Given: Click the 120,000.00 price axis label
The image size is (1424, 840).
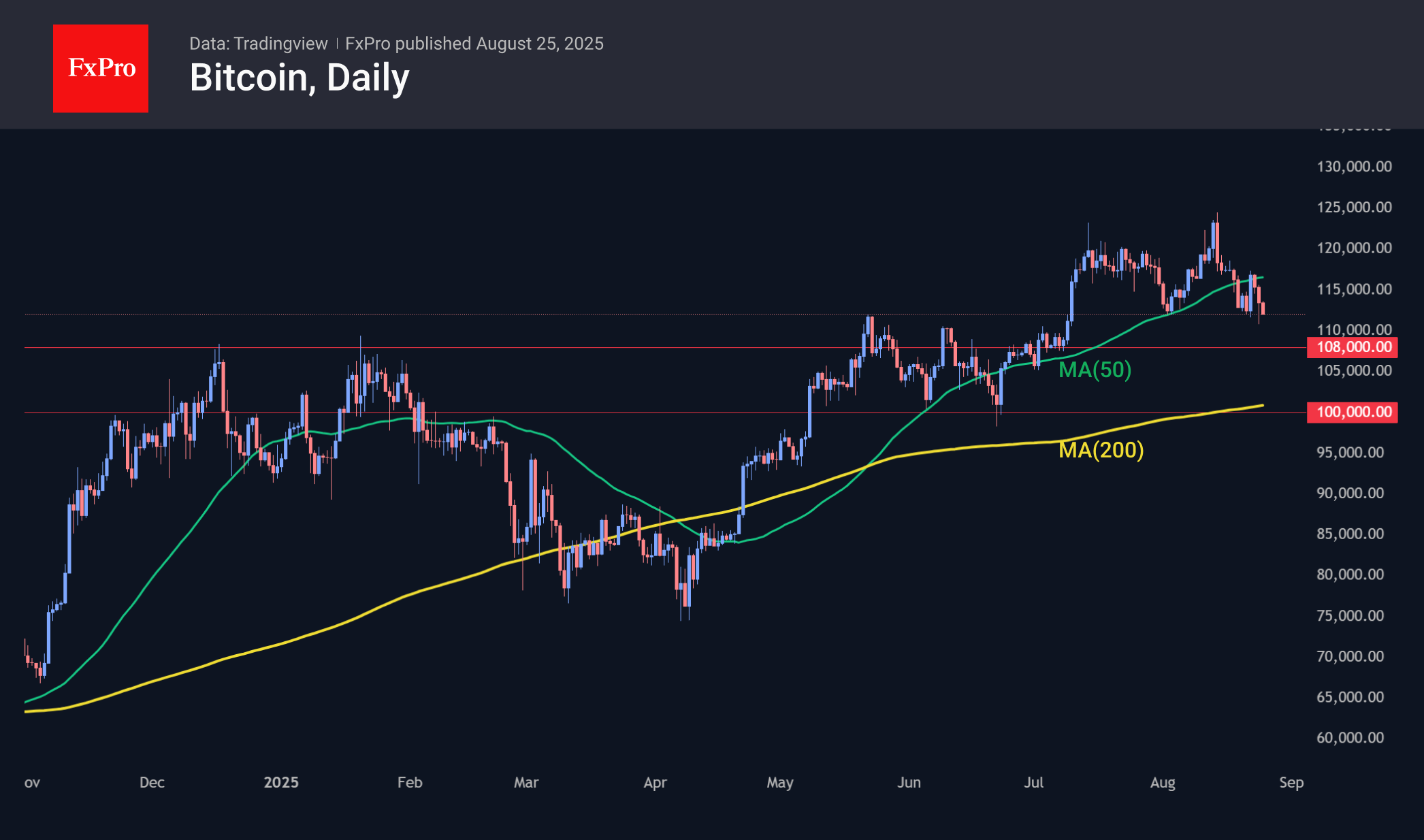Looking at the screenshot, I should (1354, 248).
